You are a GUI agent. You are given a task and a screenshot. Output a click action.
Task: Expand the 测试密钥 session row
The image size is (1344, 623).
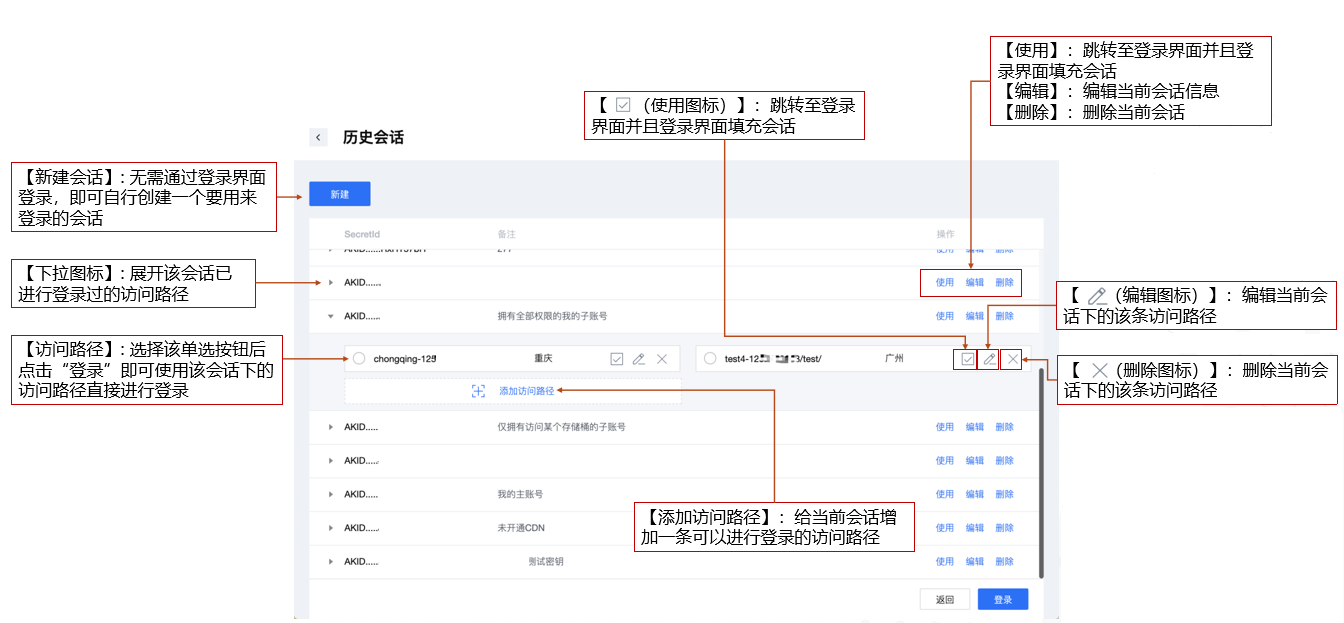click(331, 561)
